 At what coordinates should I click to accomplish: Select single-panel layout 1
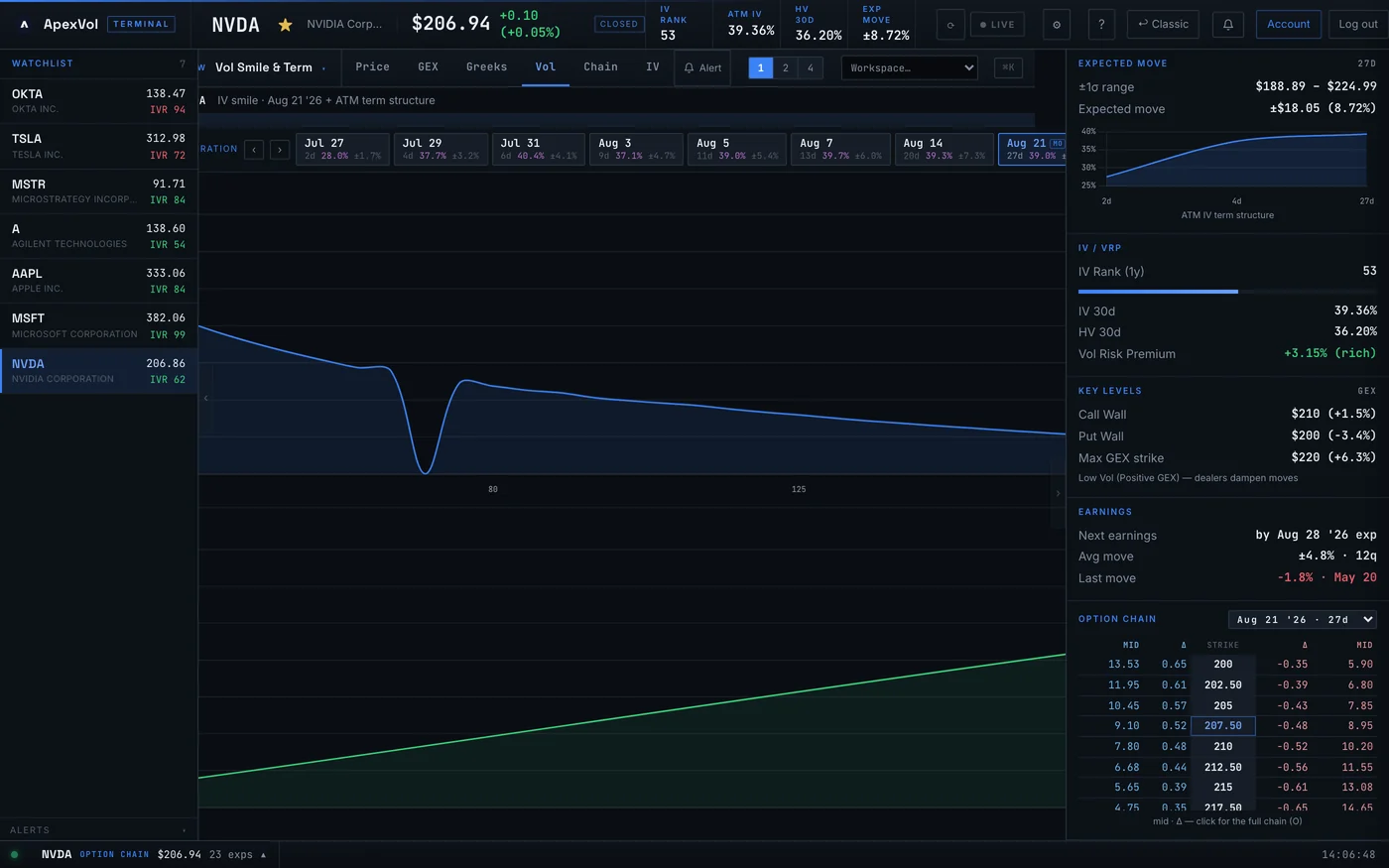tap(761, 67)
